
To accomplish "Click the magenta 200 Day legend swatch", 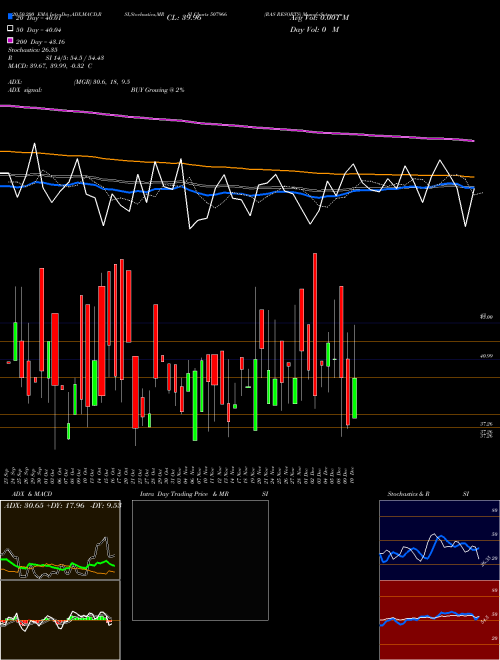I will point(11,40).
